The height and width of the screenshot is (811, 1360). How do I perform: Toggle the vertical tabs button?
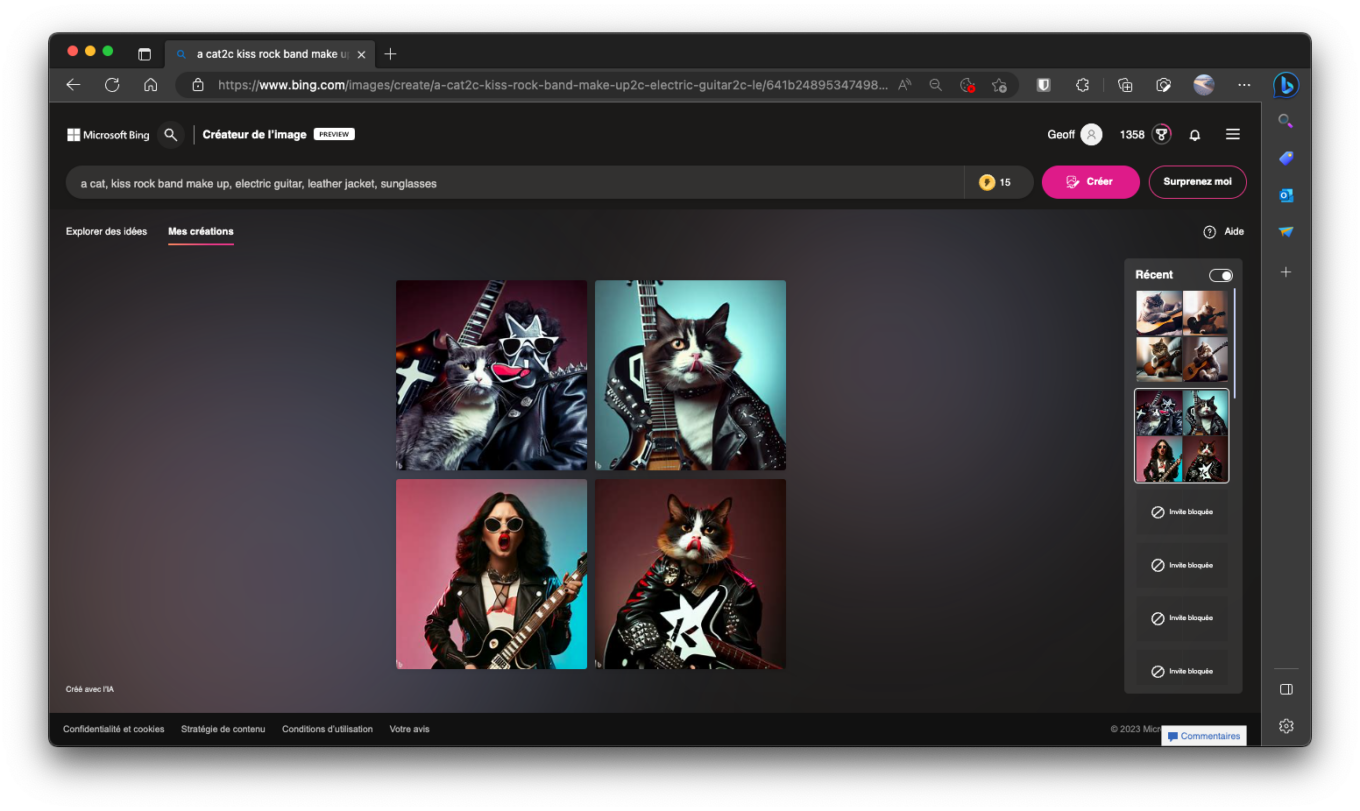pyautogui.click(x=144, y=54)
